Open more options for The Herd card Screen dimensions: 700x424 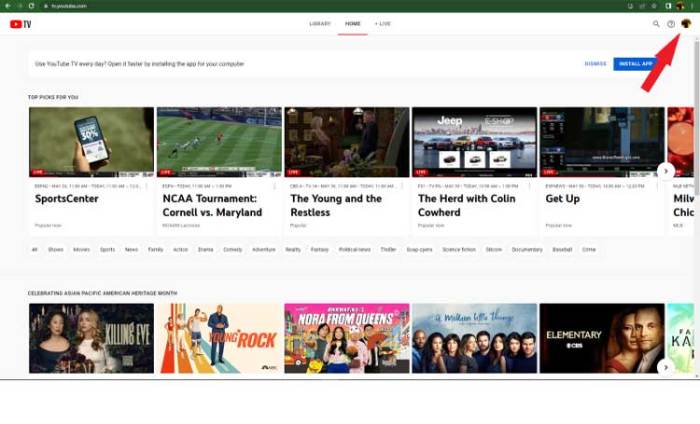point(529,186)
